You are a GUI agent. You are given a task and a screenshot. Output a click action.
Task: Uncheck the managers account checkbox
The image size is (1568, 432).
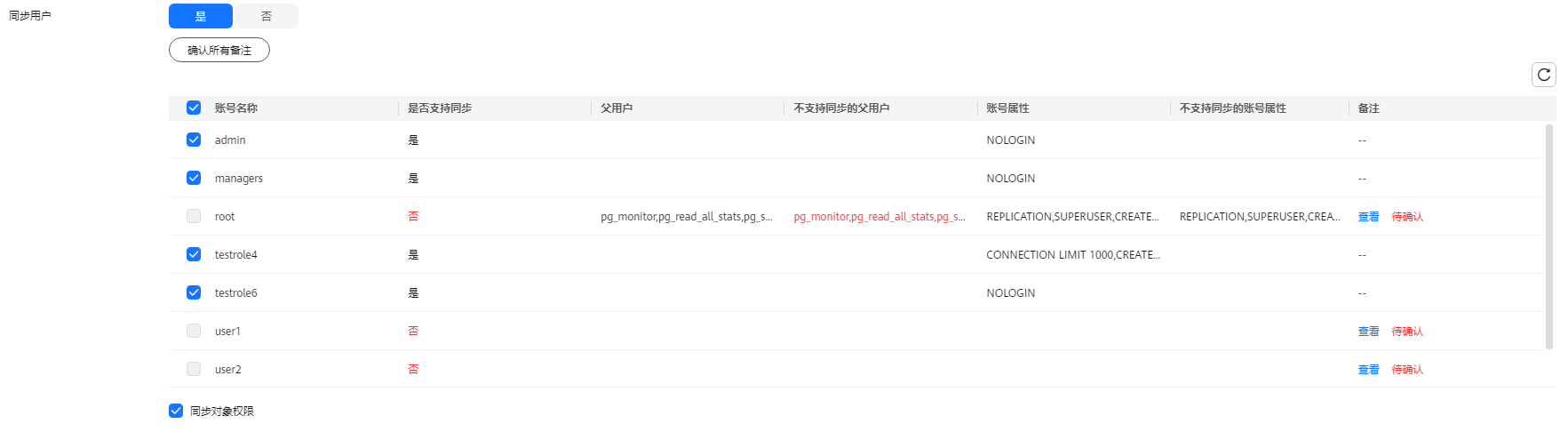point(194,178)
